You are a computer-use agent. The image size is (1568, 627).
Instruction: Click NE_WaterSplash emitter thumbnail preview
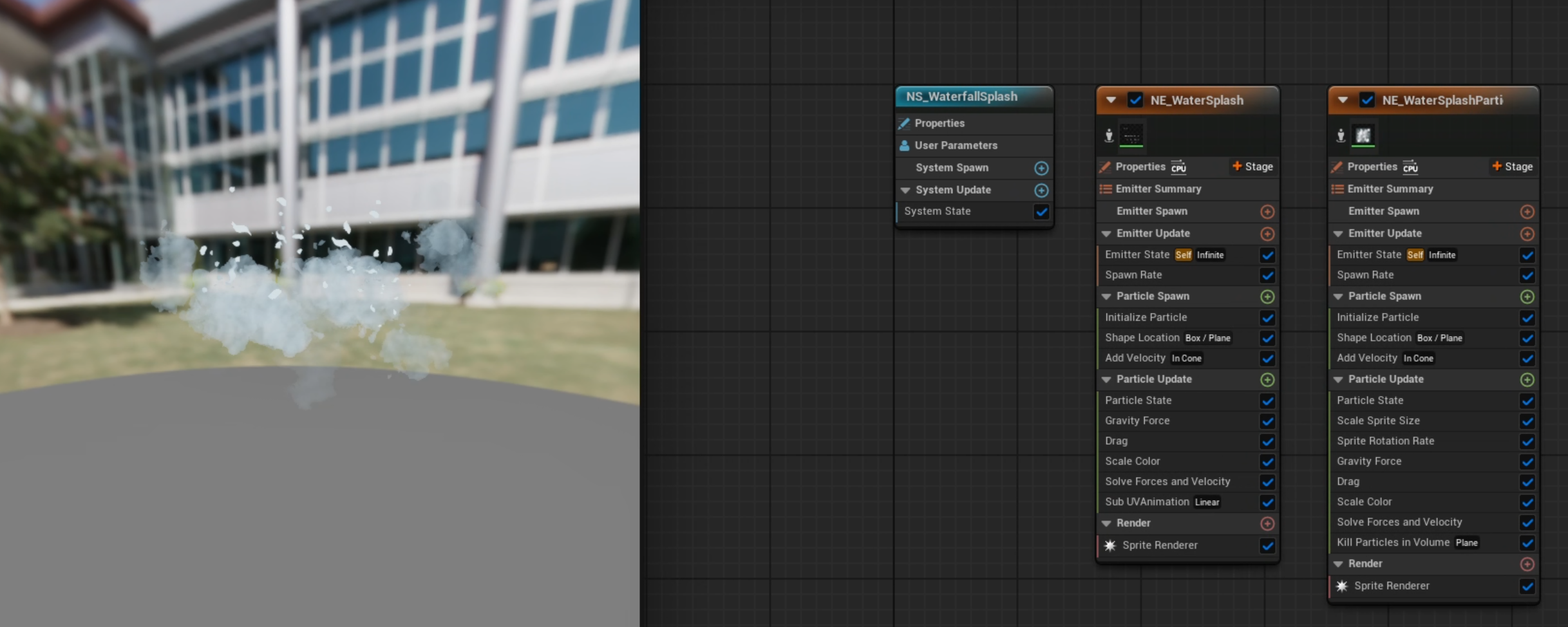[x=1131, y=135]
